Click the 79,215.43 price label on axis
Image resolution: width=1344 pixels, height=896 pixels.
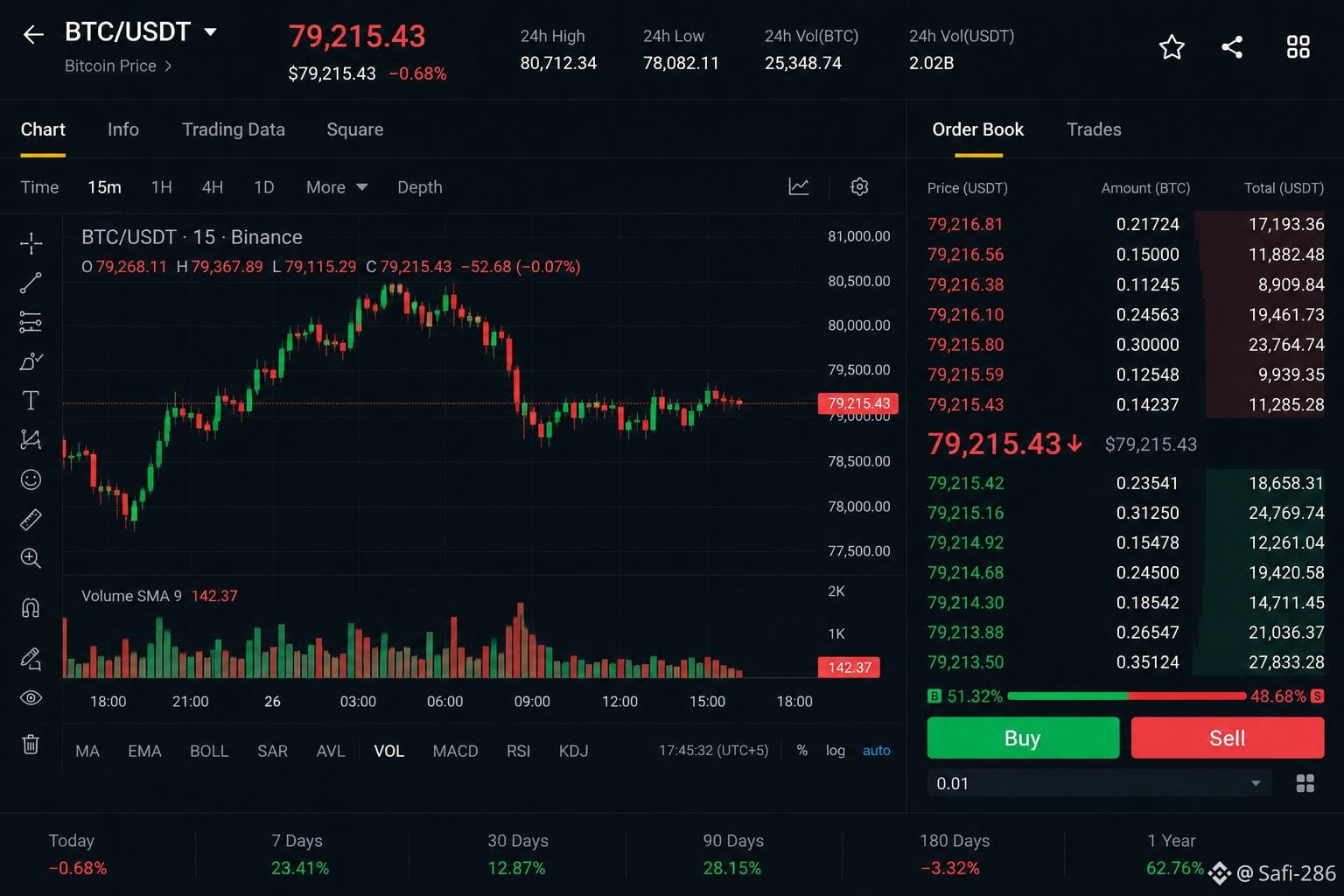858,403
